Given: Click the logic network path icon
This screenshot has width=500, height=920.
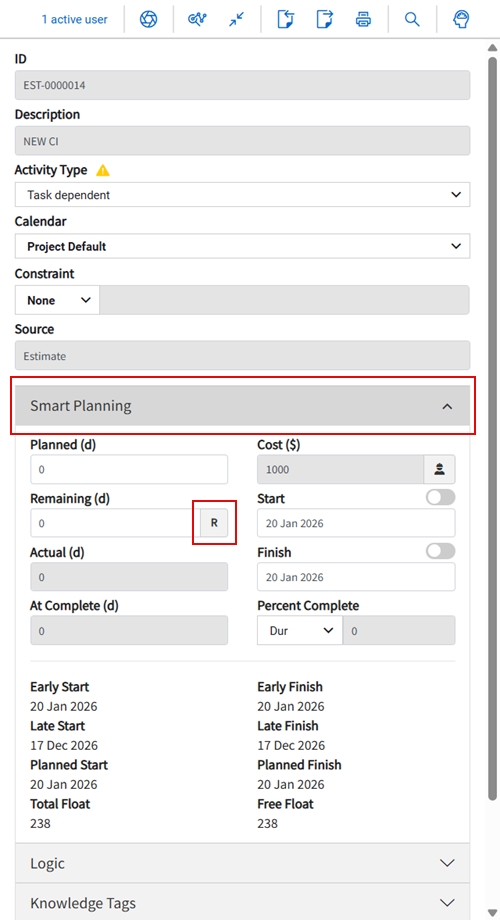Looking at the screenshot, I should [x=197, y=19].
